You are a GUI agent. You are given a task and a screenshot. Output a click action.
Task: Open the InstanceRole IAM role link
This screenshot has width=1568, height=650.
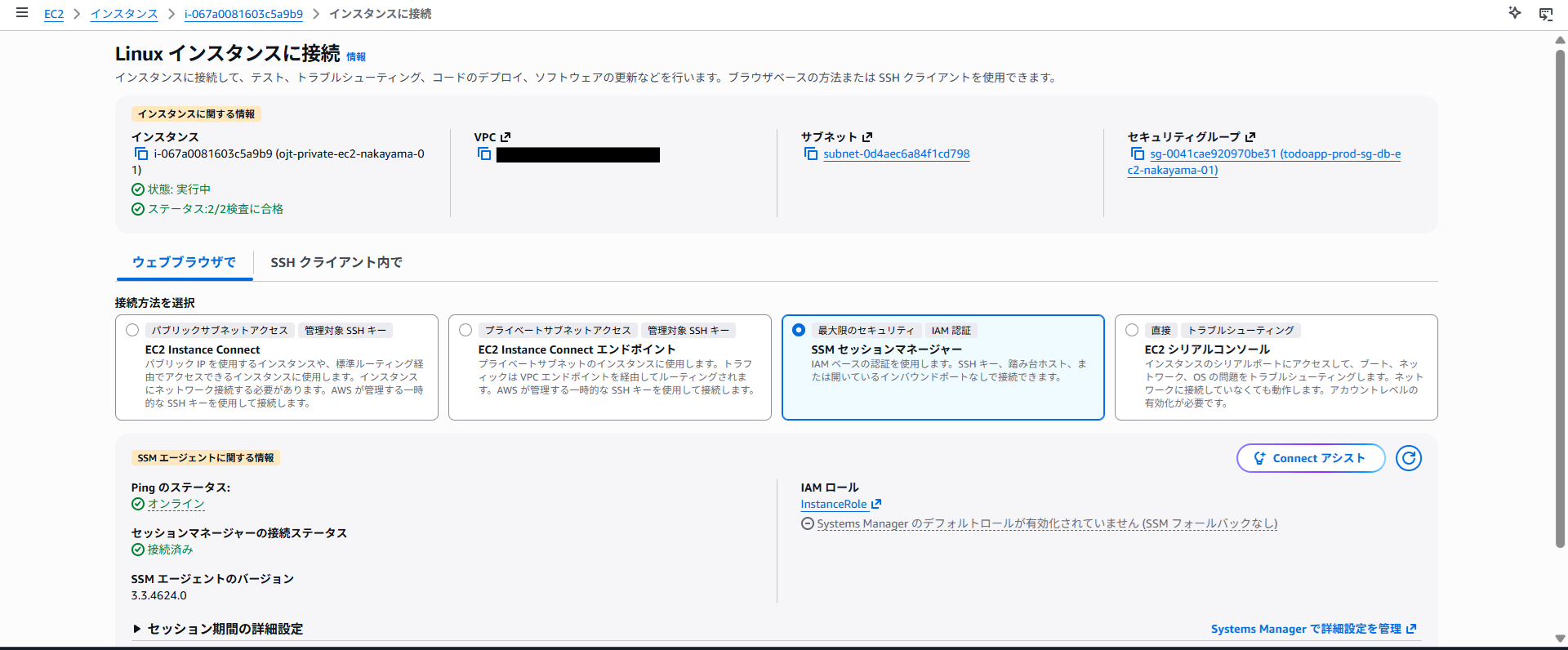[834, 504]
